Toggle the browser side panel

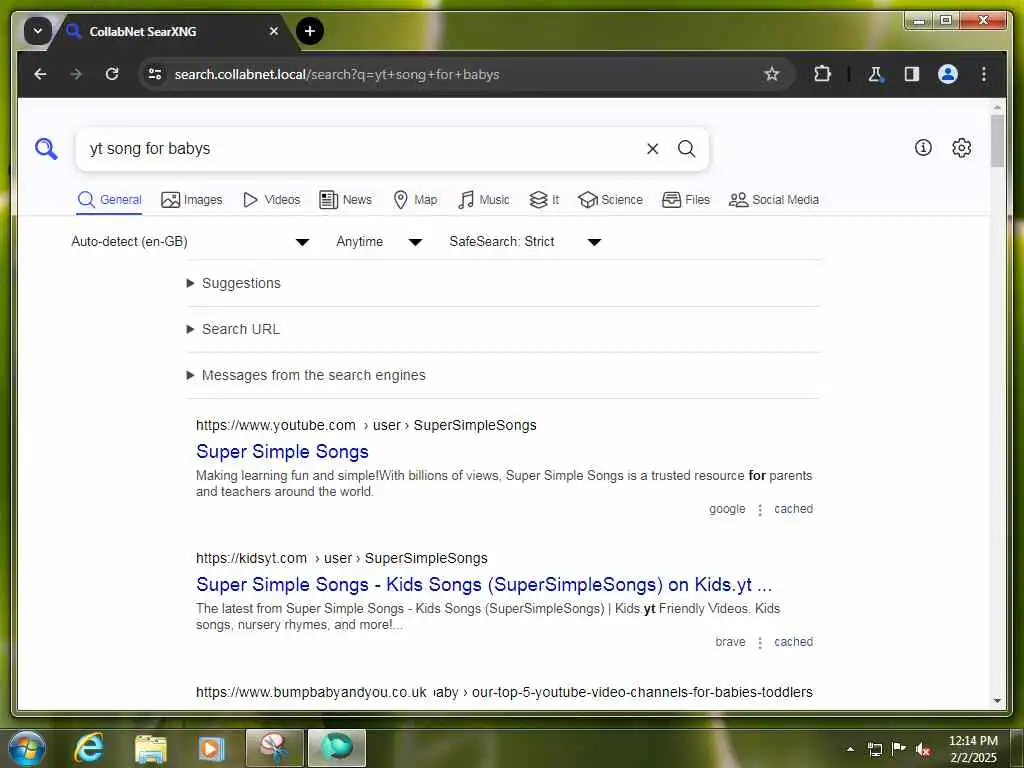(912, 74)
